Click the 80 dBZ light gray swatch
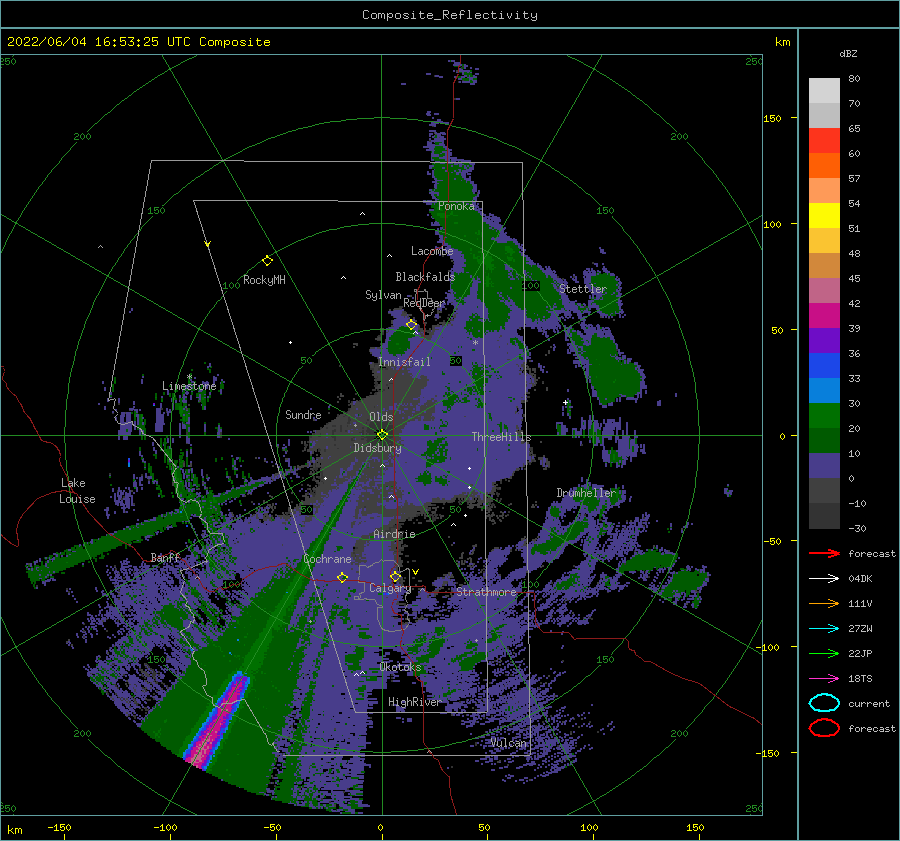This screenshot has height=841, width=900. (x=824, y=91)
